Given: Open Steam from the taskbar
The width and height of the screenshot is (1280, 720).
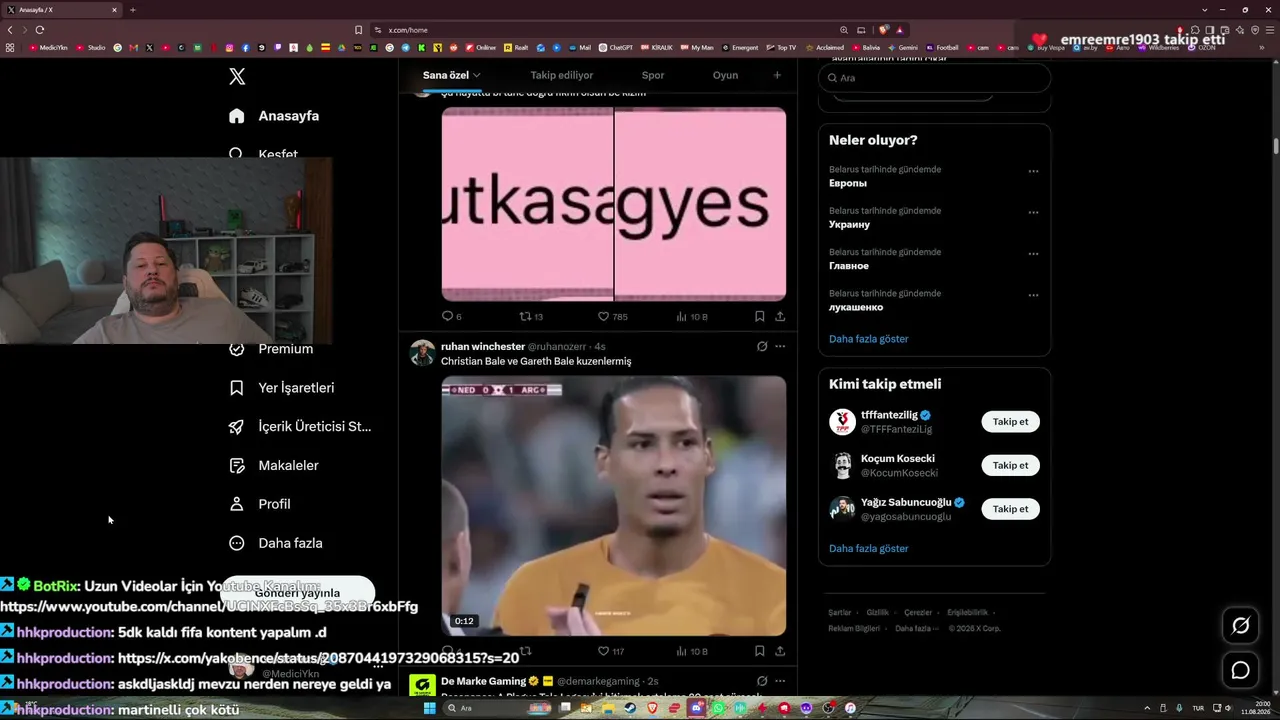Looking at the screenshot, I should 630,708.
